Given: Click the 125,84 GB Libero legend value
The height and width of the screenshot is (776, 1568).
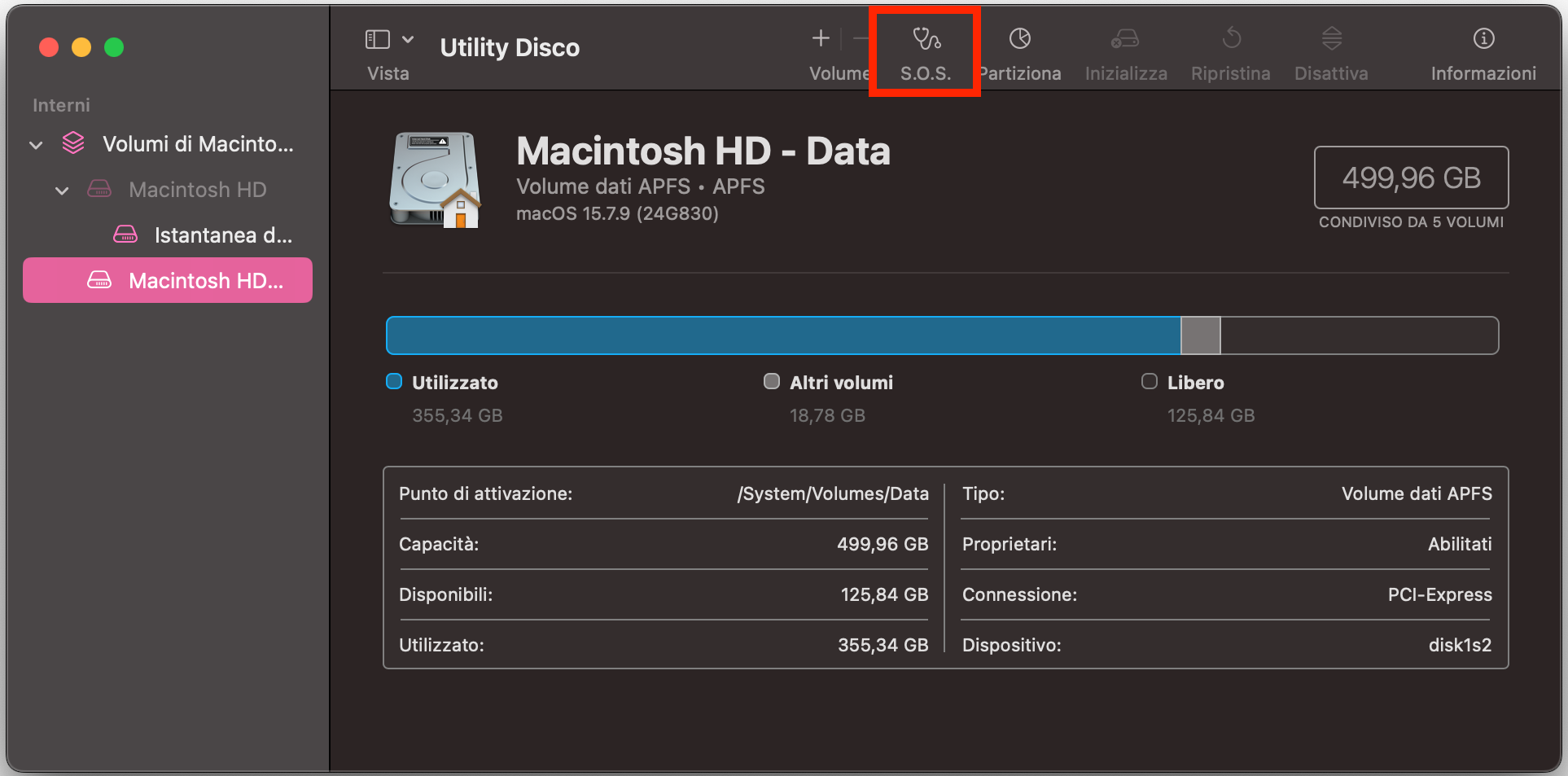Looking at the screenshot, I should click(1211, 415).
